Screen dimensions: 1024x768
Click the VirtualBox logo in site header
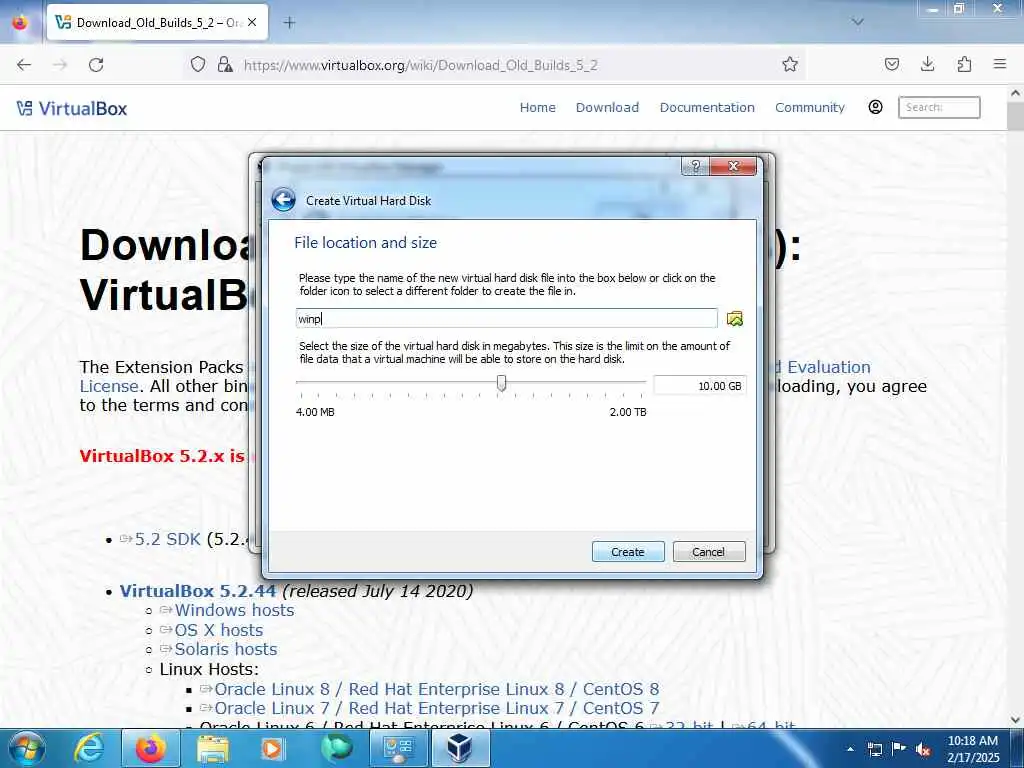click(72, 108)
